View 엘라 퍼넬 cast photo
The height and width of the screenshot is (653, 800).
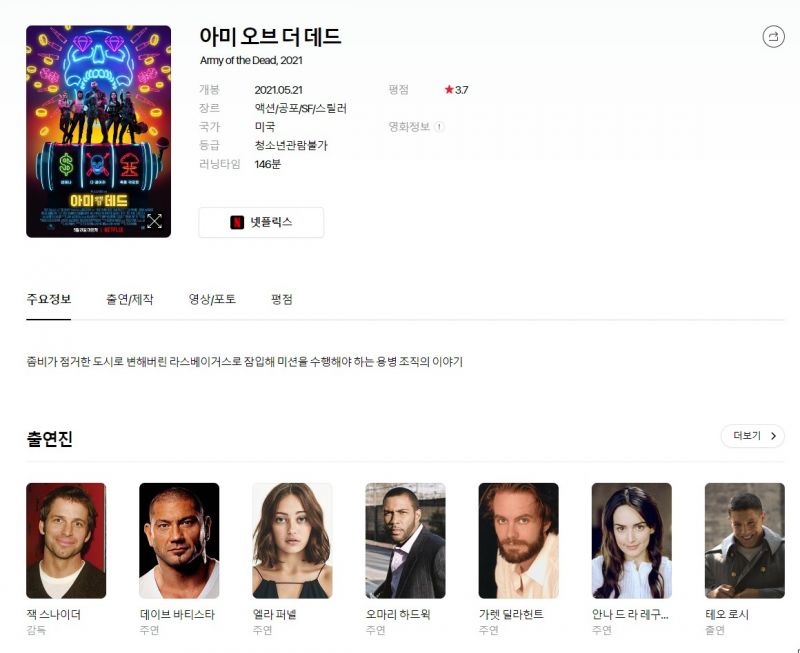[292, 540]
